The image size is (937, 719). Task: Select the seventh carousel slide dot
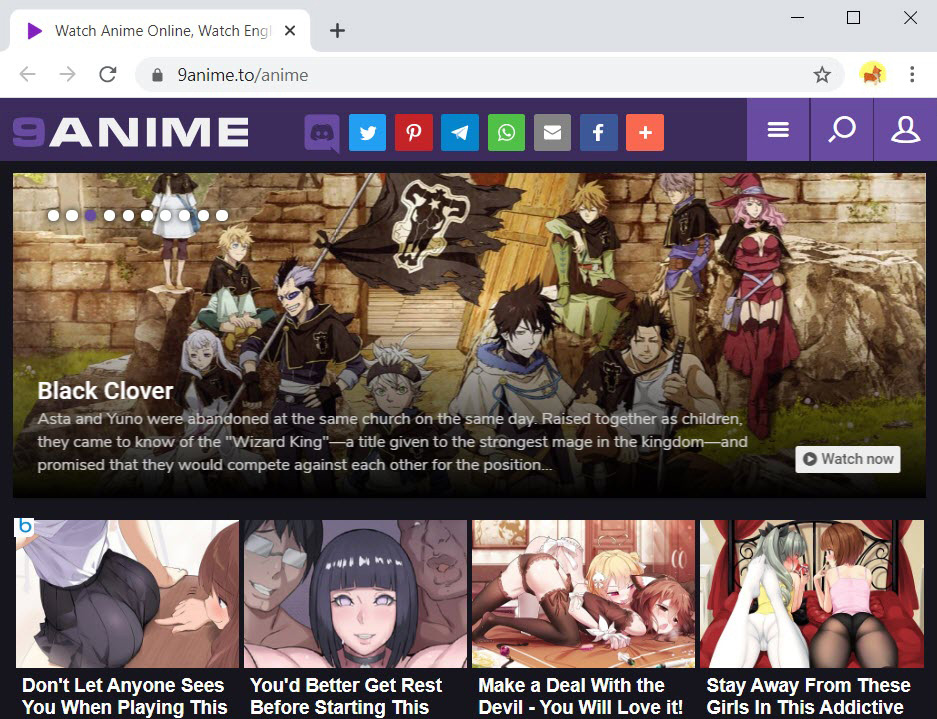166,215
